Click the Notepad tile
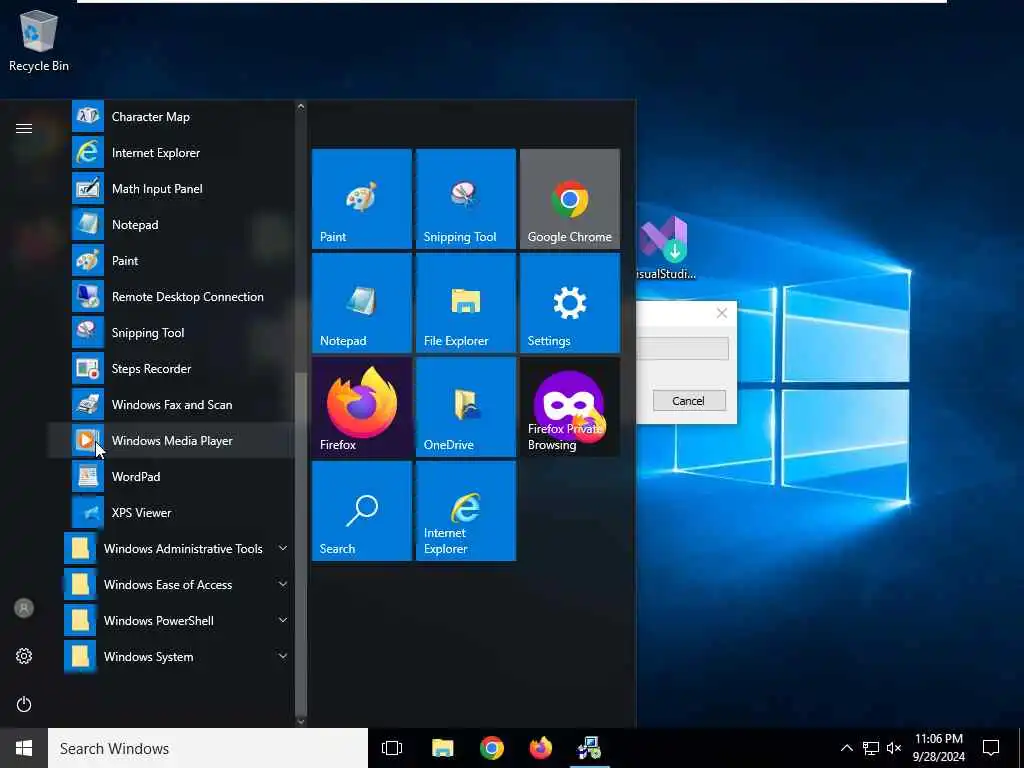Screen dimensions: 1024x768 [362, 302]
